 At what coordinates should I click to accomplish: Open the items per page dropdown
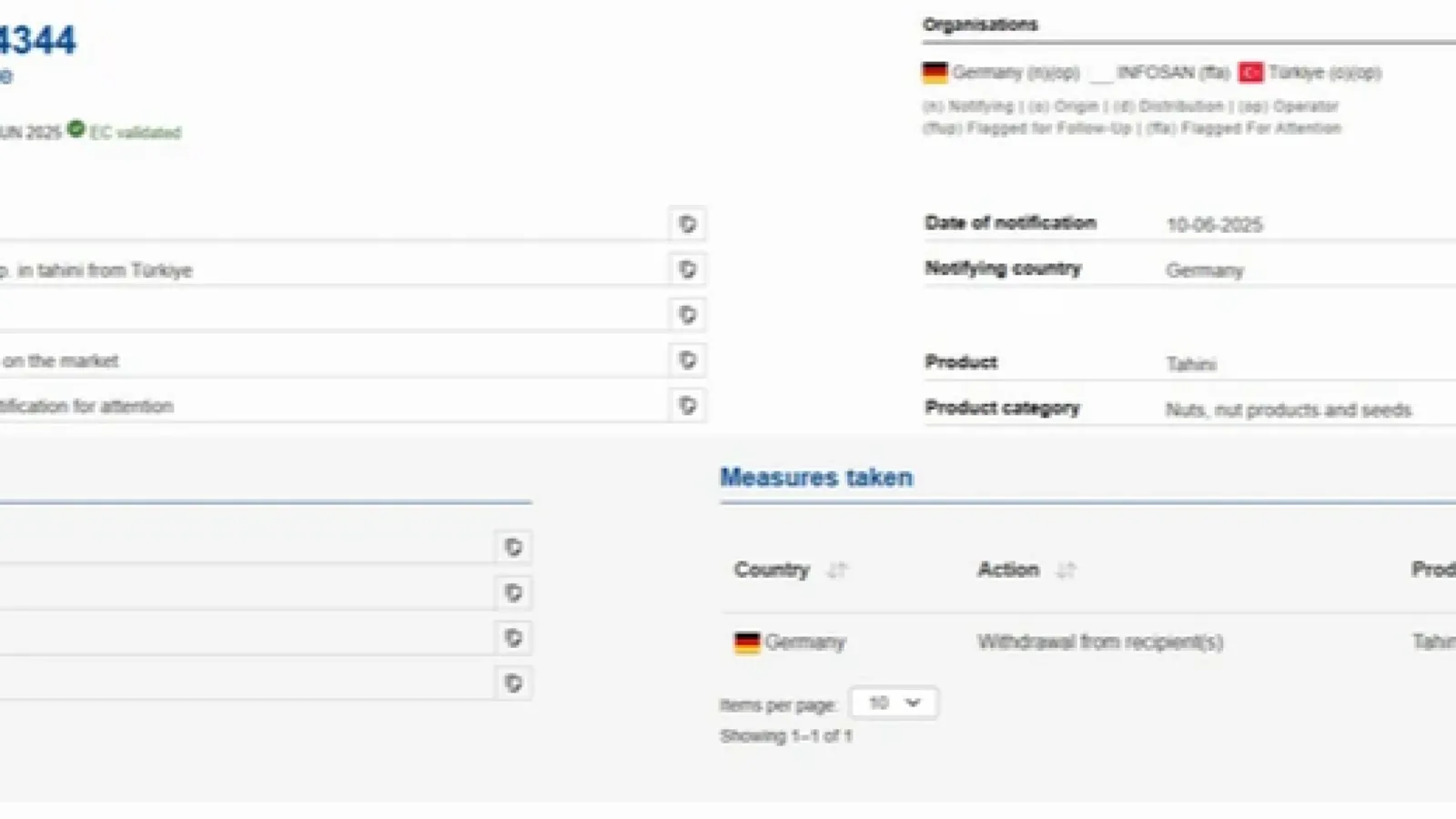pyautogui.click(x=894, y=703)
